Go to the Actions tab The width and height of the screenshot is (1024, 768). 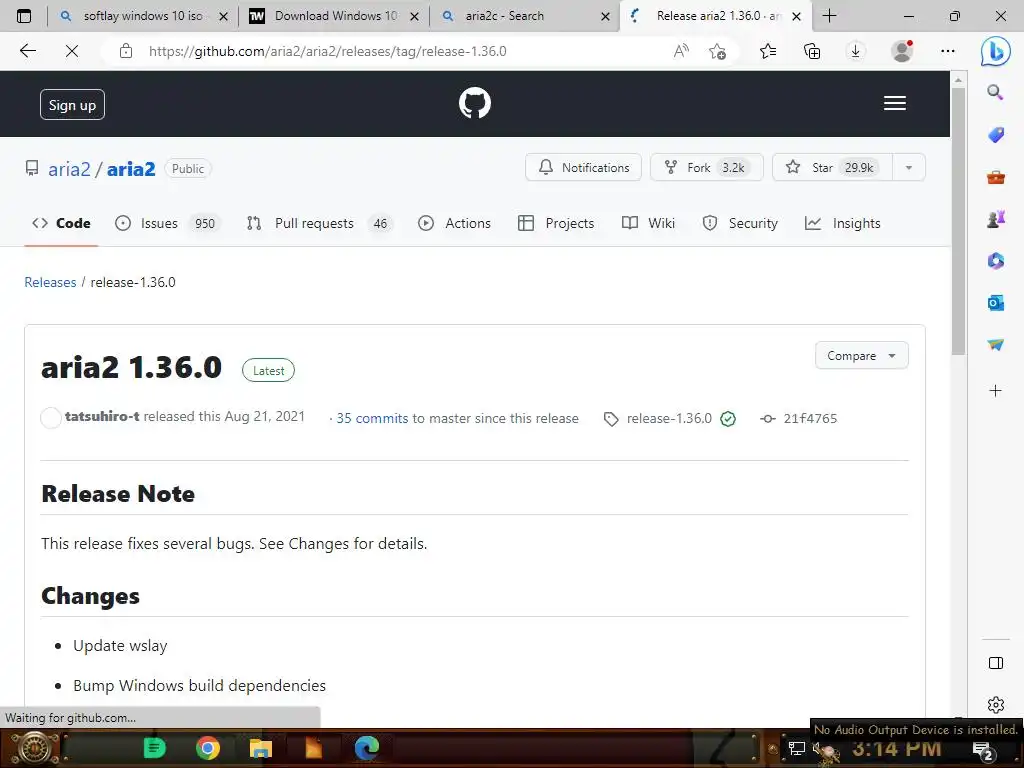coord(455,223)
